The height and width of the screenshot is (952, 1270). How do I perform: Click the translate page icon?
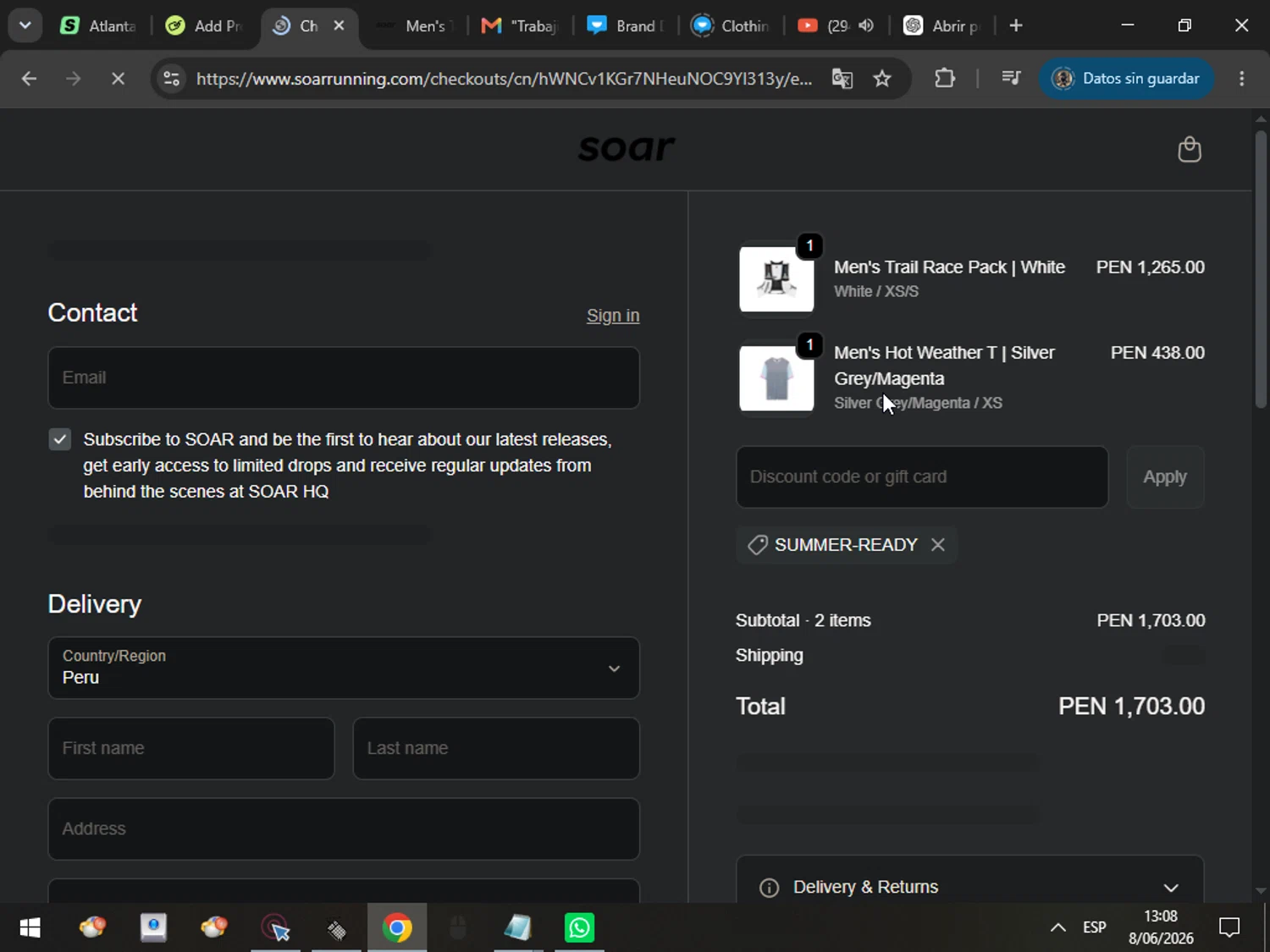[842, 79]
